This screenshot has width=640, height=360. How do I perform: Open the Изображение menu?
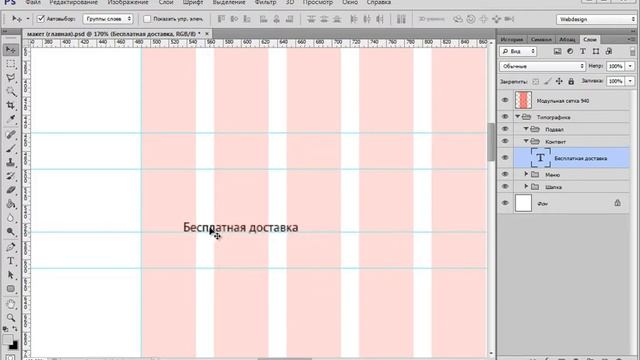(128, 2)
